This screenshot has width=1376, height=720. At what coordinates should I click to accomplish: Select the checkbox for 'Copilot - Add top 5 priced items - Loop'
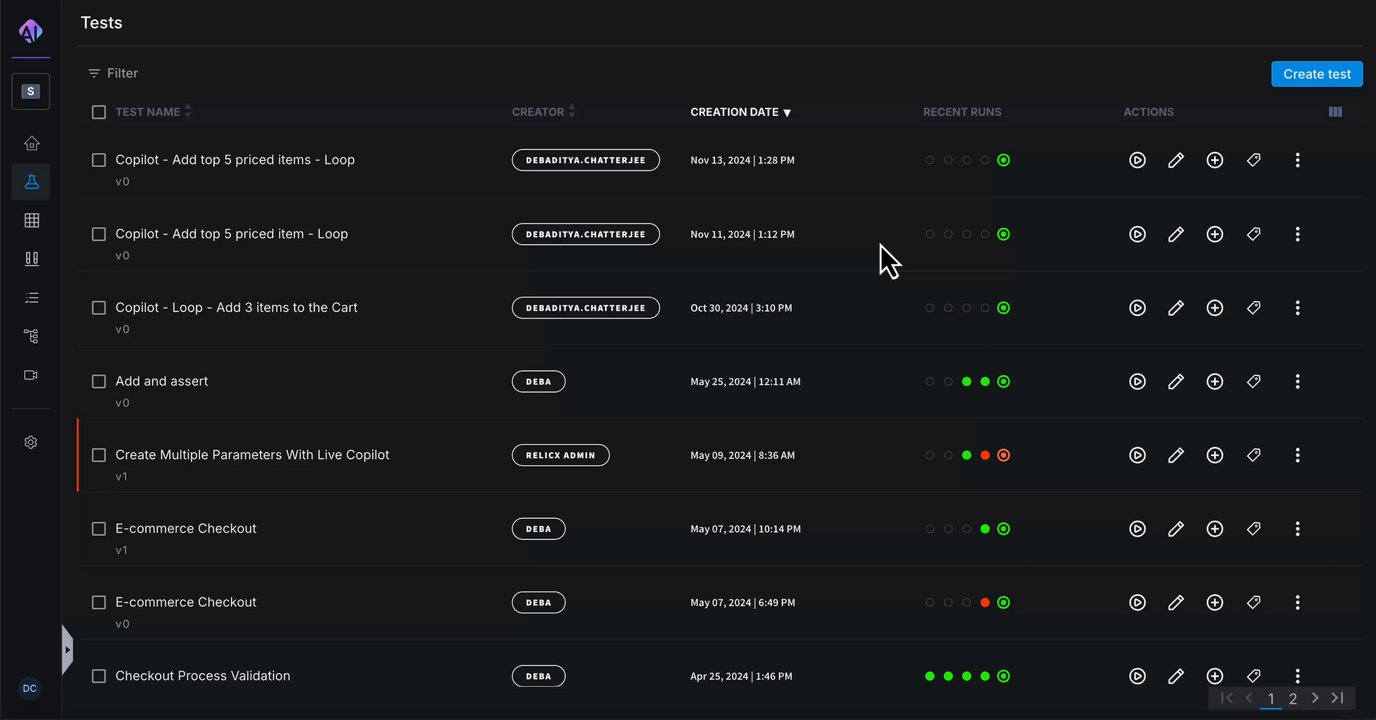click(99, 160)
